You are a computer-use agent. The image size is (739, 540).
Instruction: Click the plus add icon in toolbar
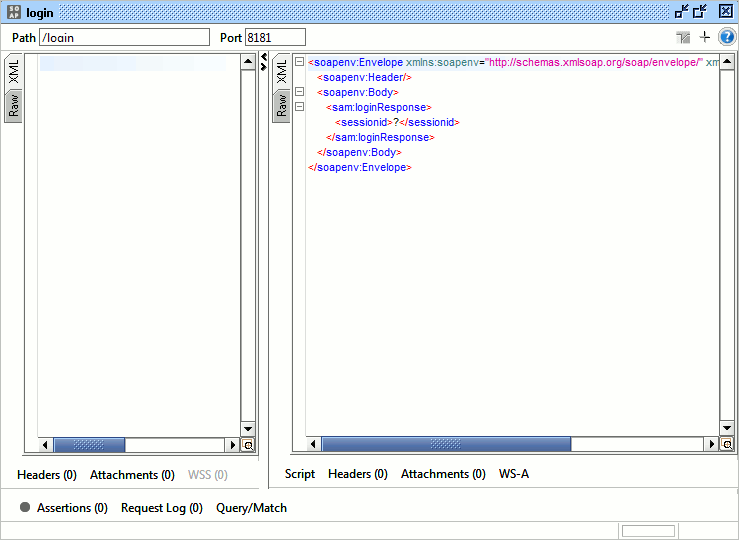click(705, 37)
